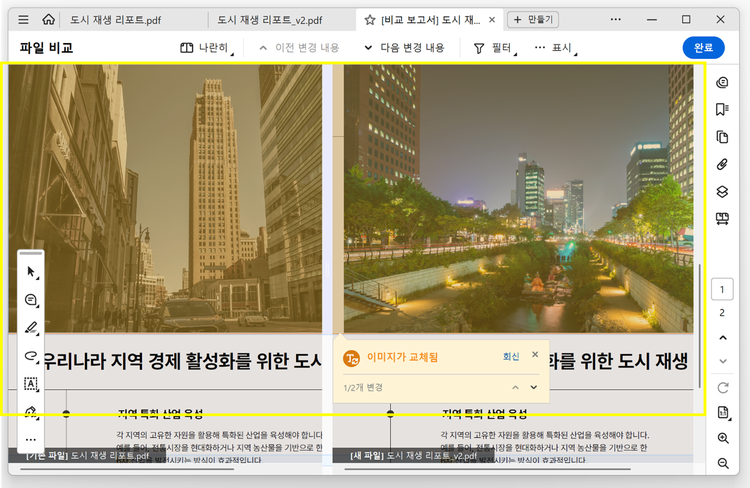This screenshot has width=750, height=488.
Task: Go to 다음 변경 내용
Action: click(x=404, y=48)
